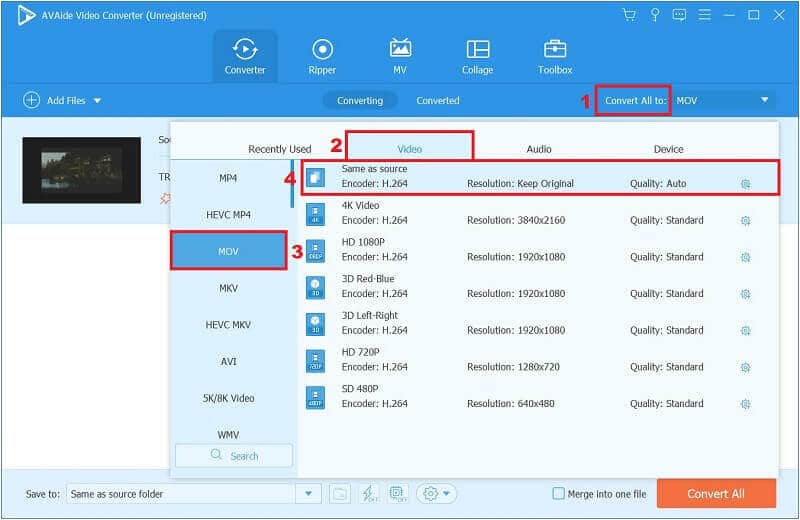Expand the Save to folder dropdown arrow
The width and height of the screenshot is (800, 520).
coord(308,493)
